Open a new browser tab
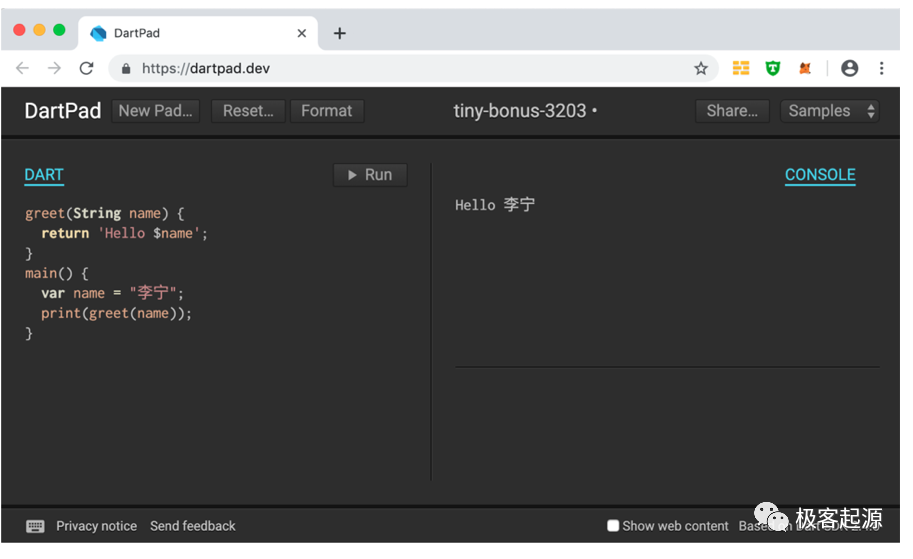913x559 pixels. pos(340,33)
